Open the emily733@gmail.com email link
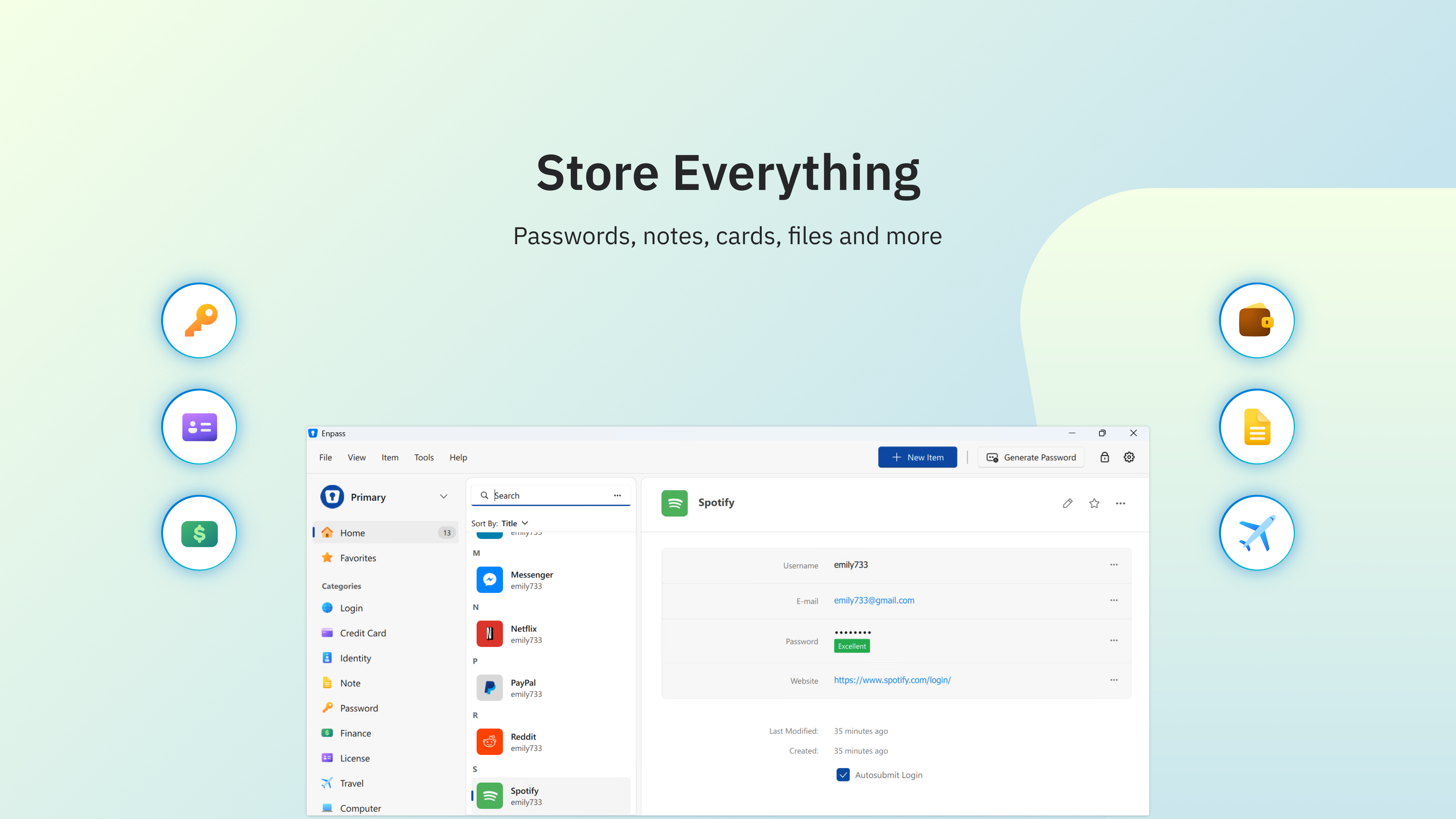 (x=874, y=600)
